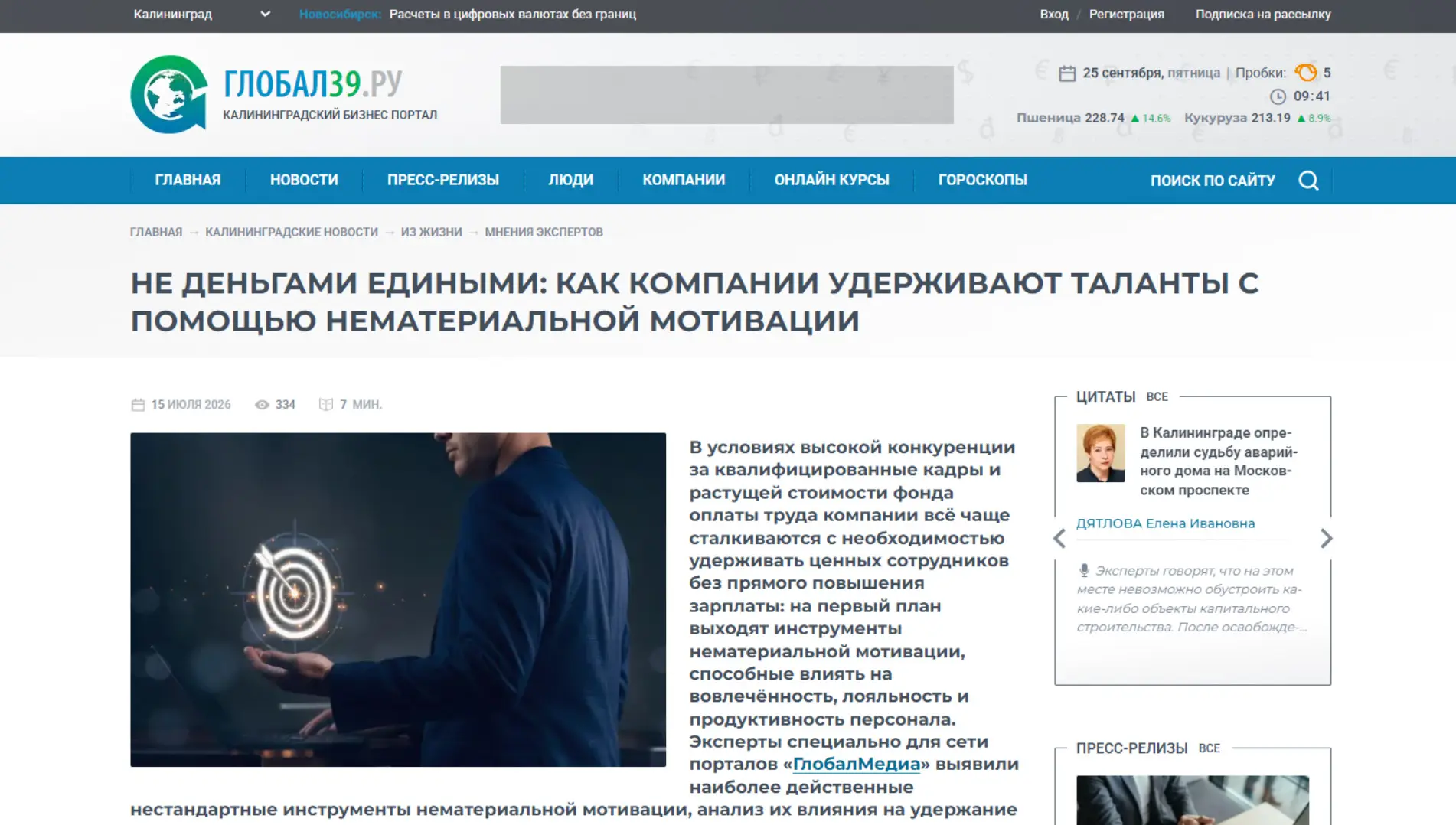Show next quote with right arrow
The height and width of the screenshot is (825, 1456).
(1327, 539)
